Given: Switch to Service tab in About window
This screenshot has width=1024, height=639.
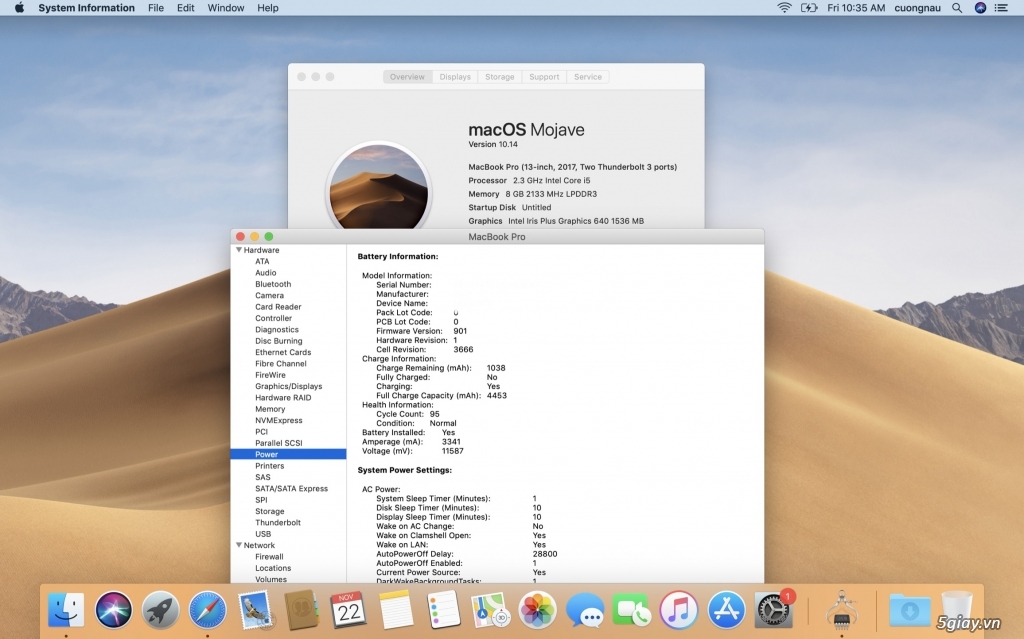Looking at the screenshot, I should (x=588, y=76).
